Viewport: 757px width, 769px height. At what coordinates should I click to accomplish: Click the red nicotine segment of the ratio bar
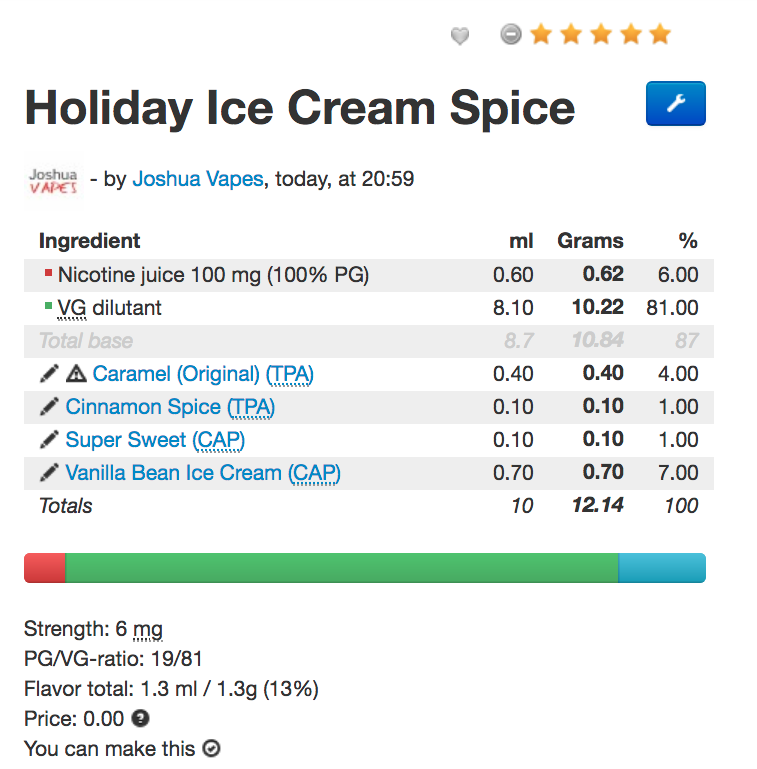[45, 568]
